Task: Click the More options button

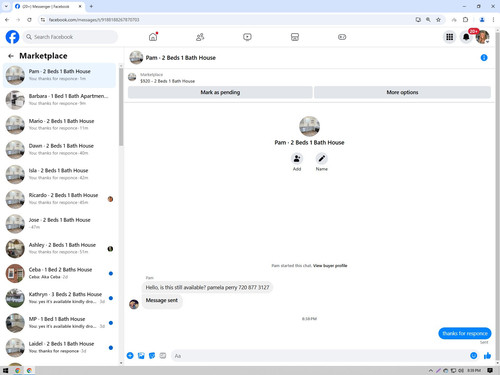Action: (402, 92)
